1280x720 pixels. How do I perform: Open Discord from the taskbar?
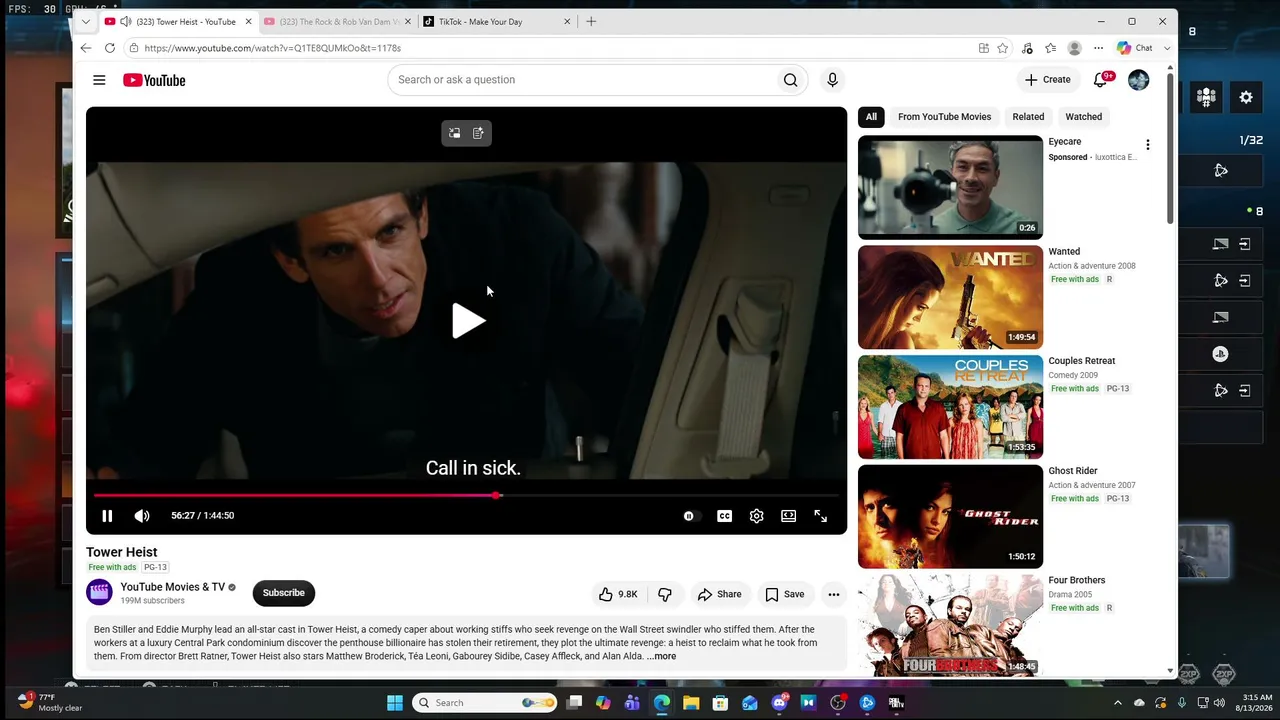coord(779,703)
